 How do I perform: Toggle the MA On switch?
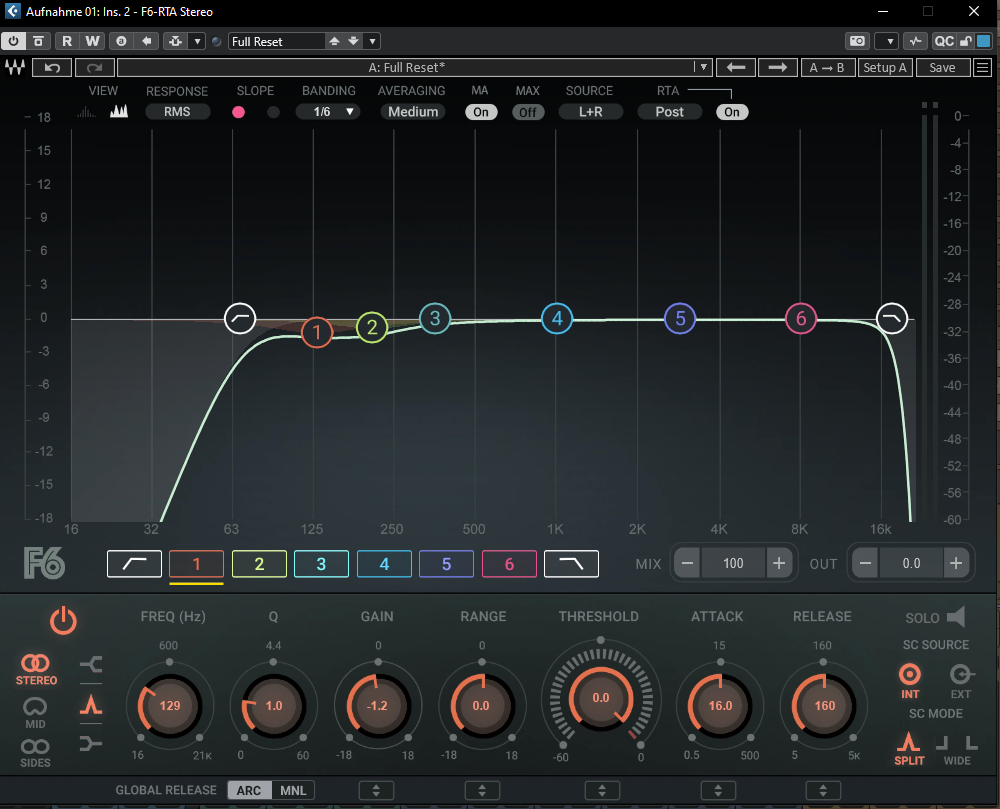click(x=481, y=112)
